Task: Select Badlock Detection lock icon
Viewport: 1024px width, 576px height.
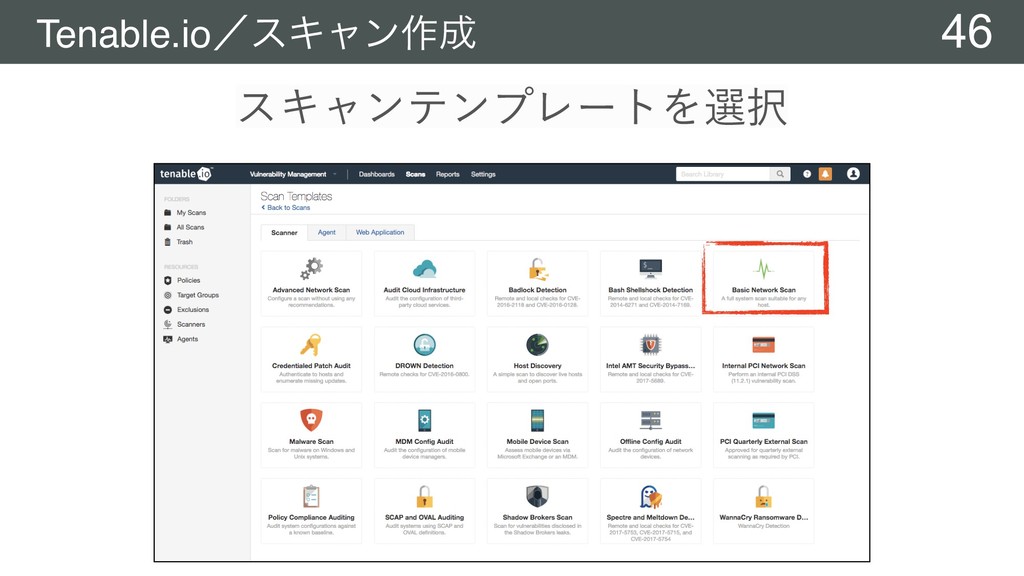Action: [537, 268]
